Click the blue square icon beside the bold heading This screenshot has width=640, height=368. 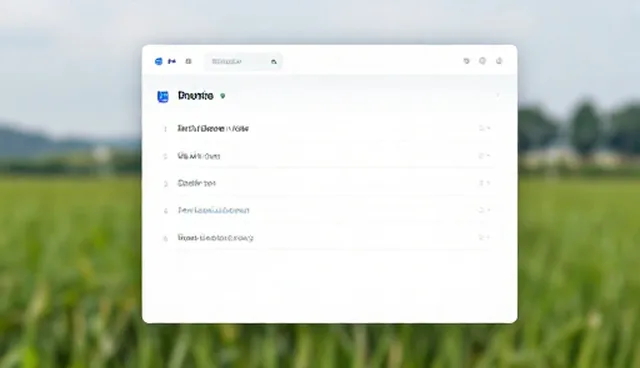coord(163,96)
